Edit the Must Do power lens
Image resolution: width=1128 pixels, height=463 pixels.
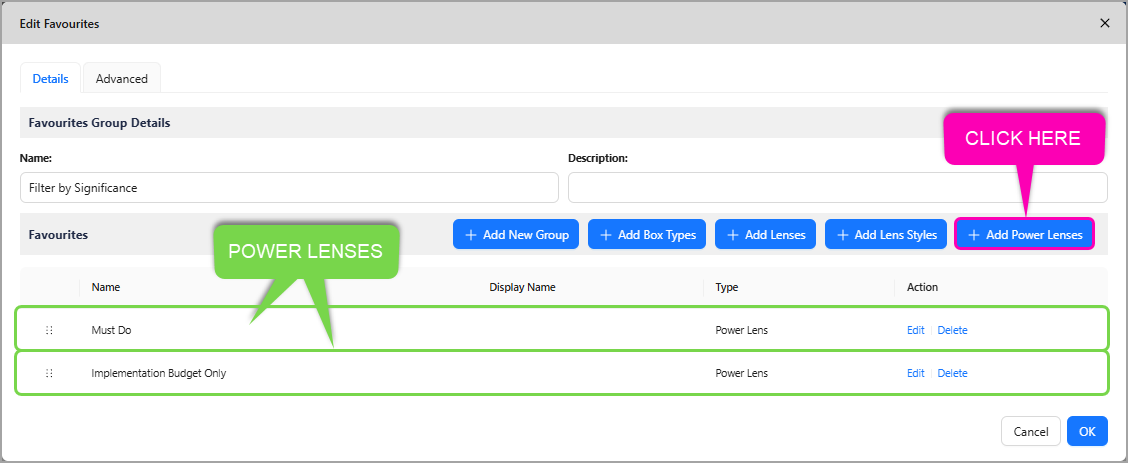point(915,330)
